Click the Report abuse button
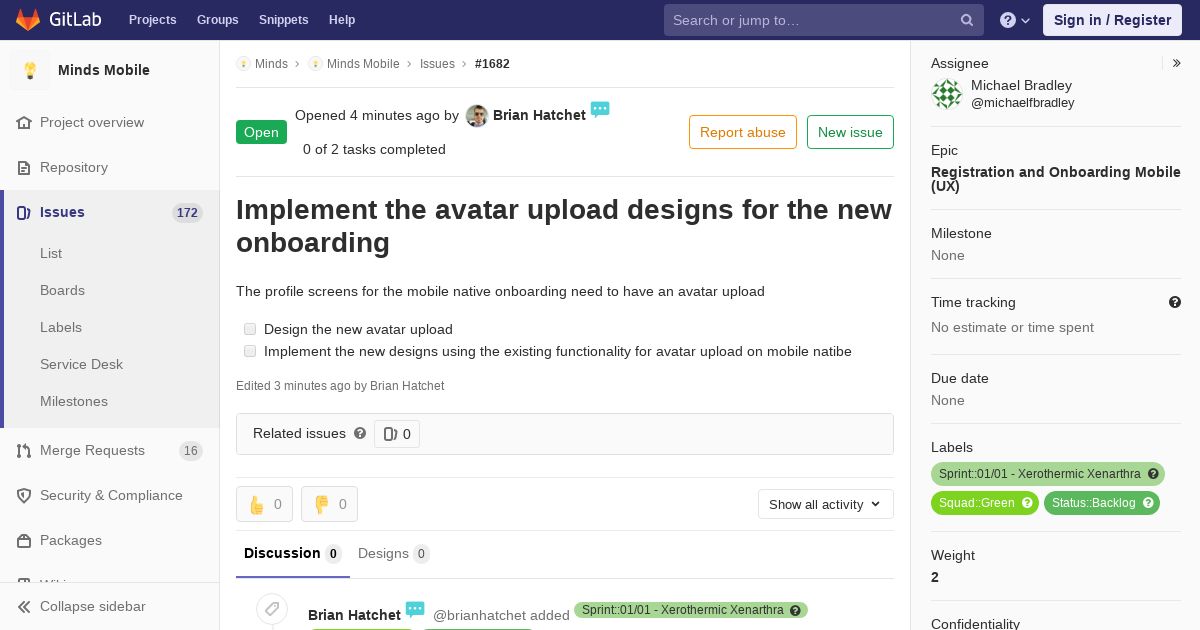This screenshot has height=630, width=1200. [x=743, y=132]
